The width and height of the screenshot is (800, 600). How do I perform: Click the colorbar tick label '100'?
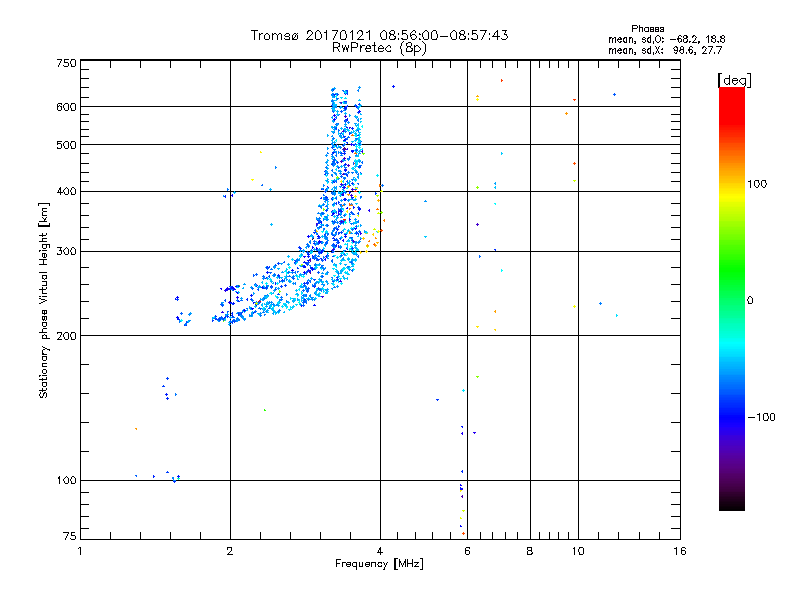(757, 184)
